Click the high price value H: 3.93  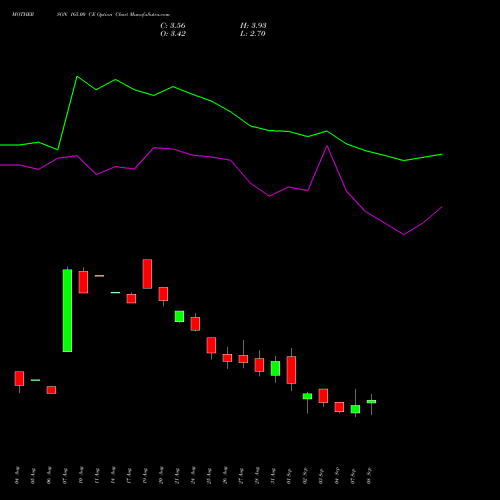(x=253, y=26)
